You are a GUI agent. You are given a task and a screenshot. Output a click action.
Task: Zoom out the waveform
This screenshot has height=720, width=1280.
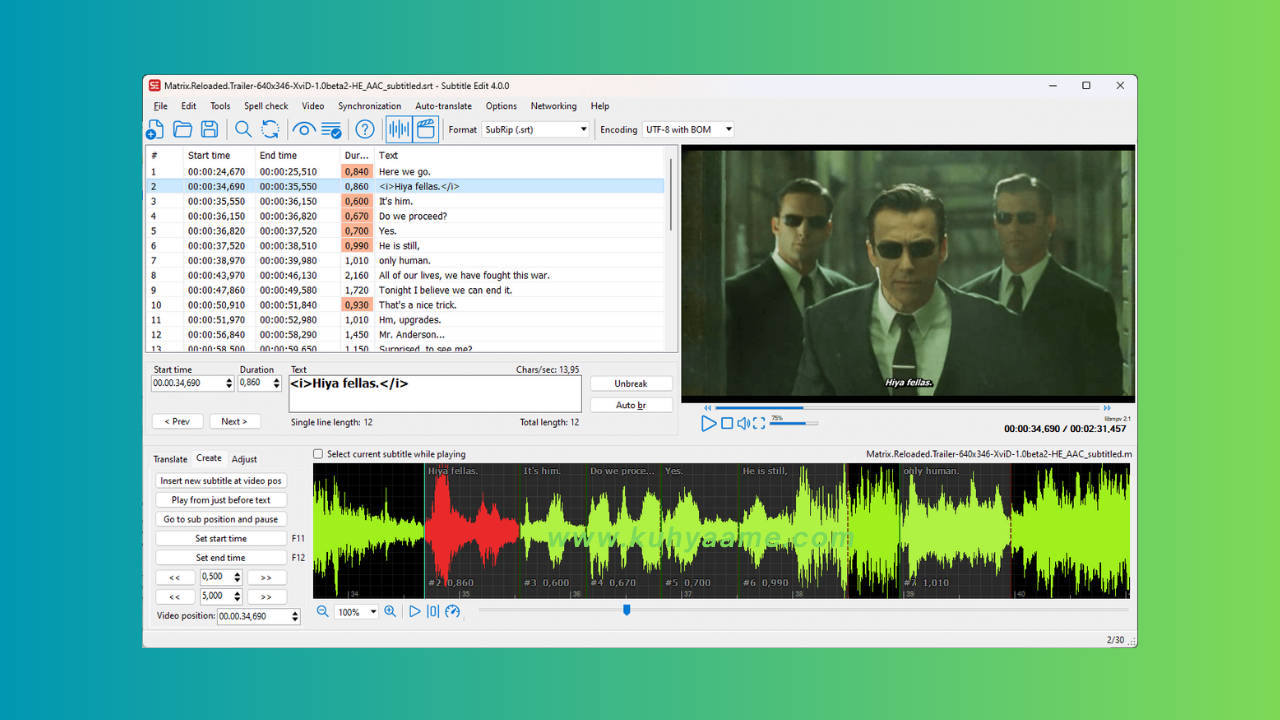[323, 611]
